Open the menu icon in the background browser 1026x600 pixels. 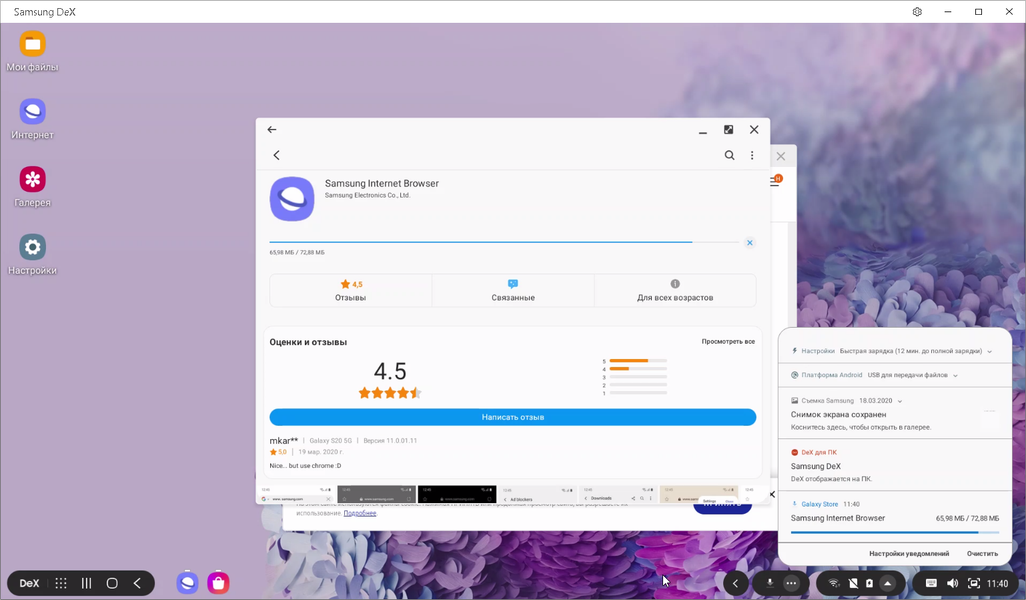776,181
